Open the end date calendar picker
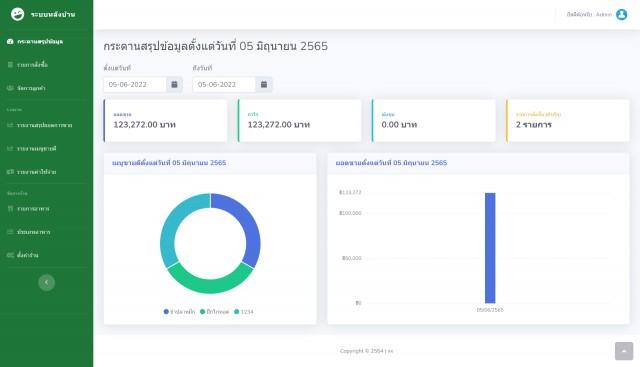 point(264,85)
